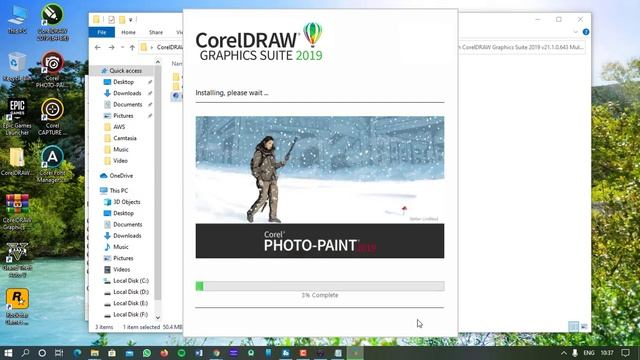The width and height of the screenshot is (640, 360).
Task: Open Corel CAPTURE desktop shortcut
Action: pyautogui.click(x=52, y=117)
